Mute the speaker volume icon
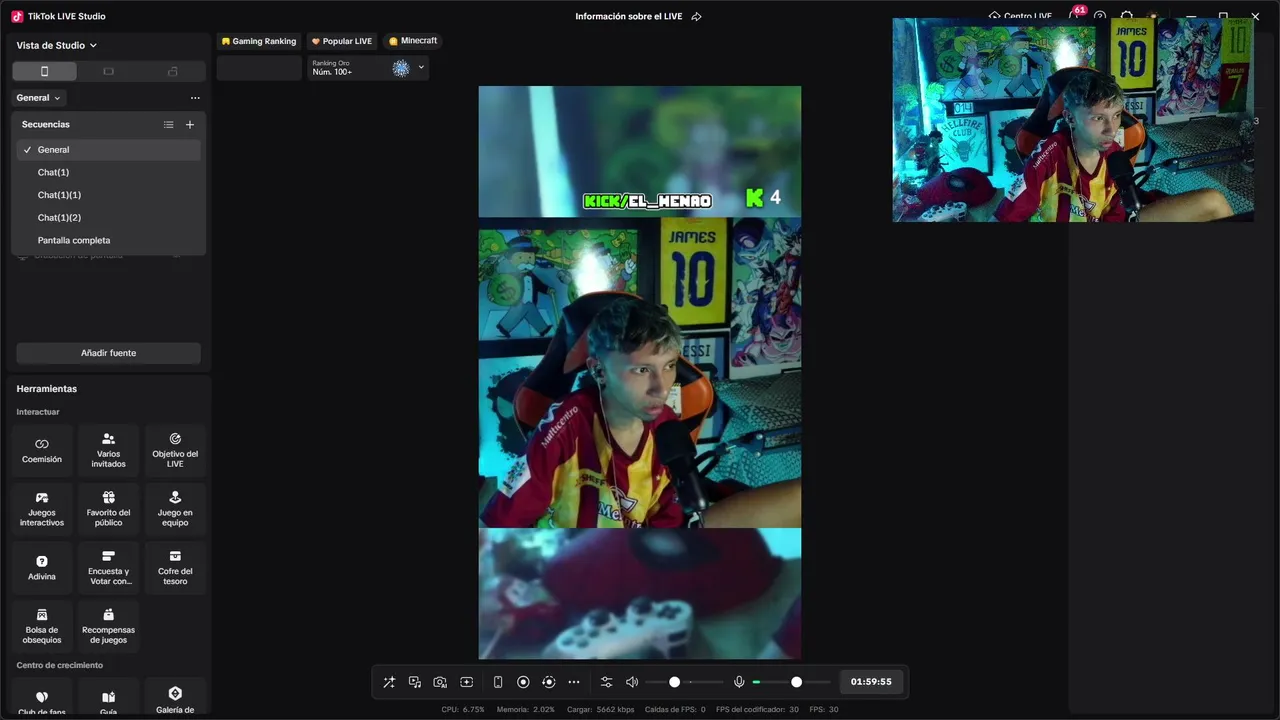 [x=632, y=682]
